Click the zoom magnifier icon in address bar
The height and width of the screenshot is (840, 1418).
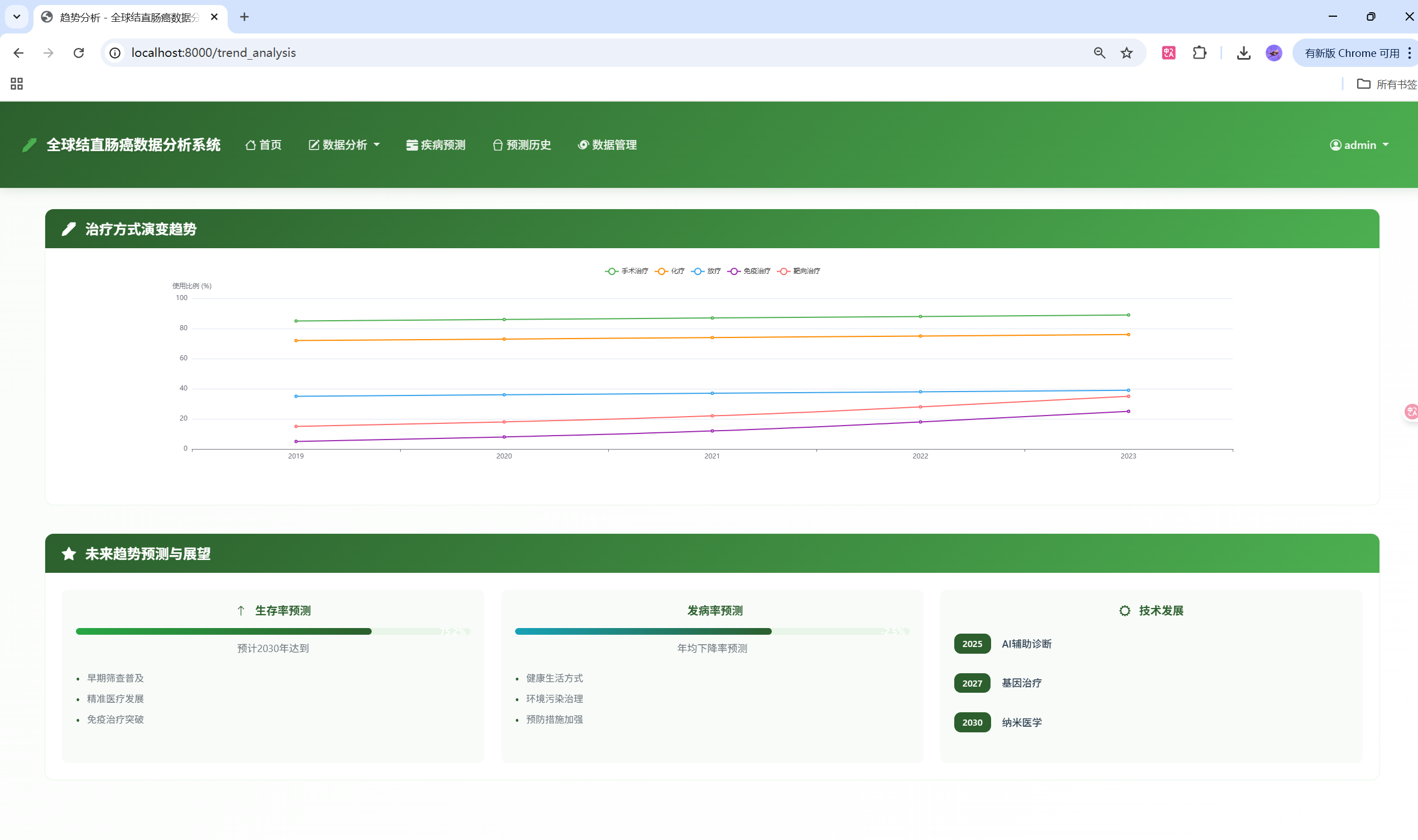pos(1099,52)
